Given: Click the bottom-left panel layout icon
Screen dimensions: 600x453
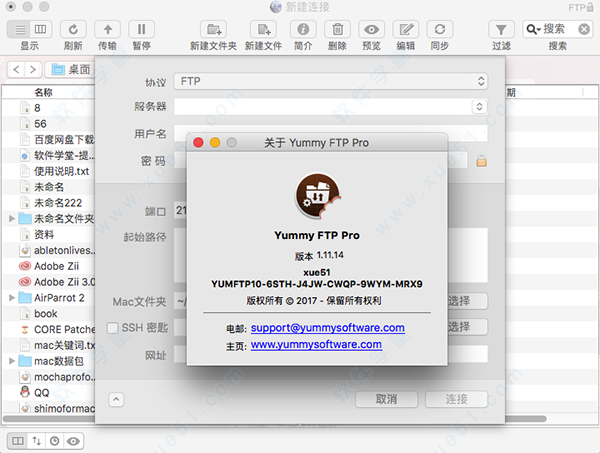Looking at the screenshot, I should [17, 441].
